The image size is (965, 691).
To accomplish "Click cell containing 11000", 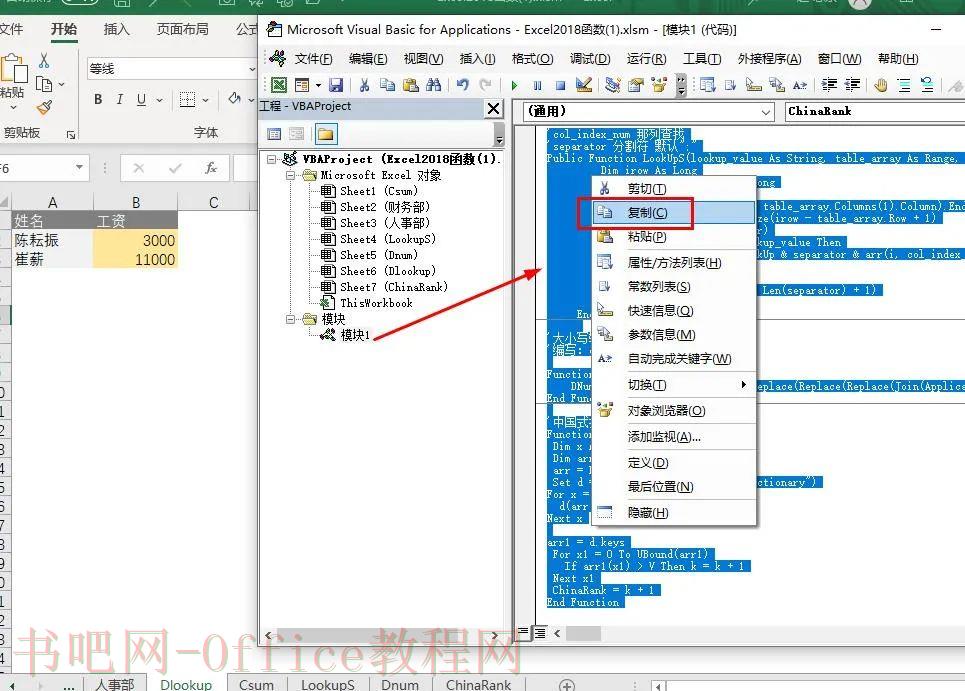I will pos(135,260).
